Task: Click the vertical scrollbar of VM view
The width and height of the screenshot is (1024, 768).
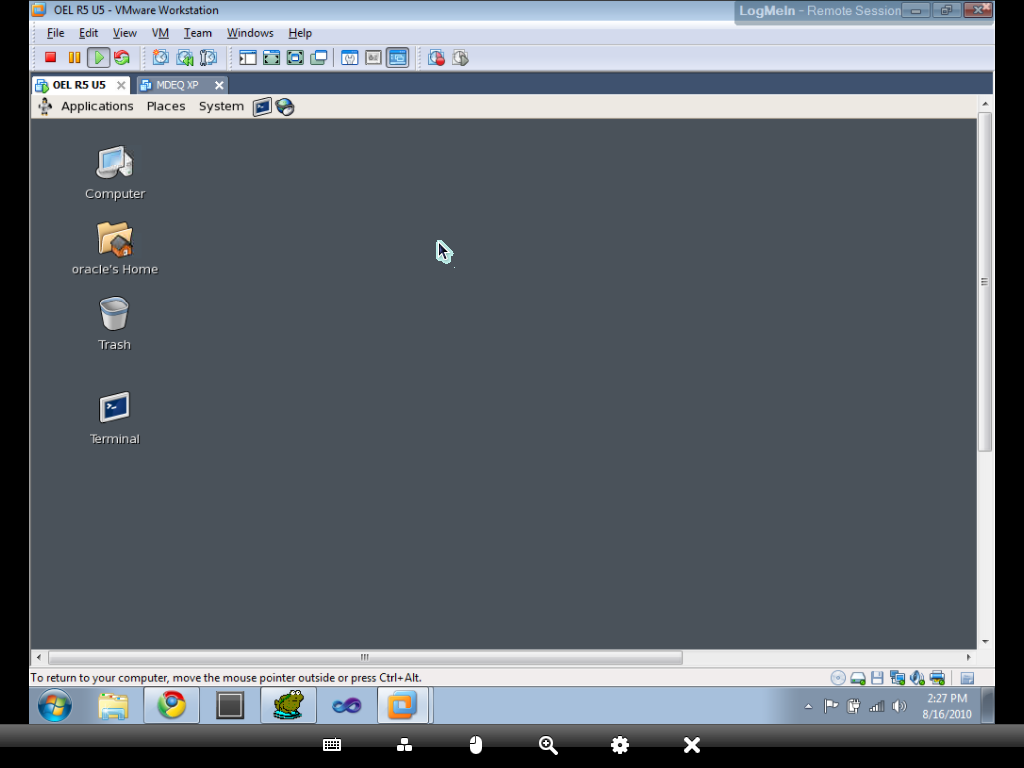Action: pos(985,281)
